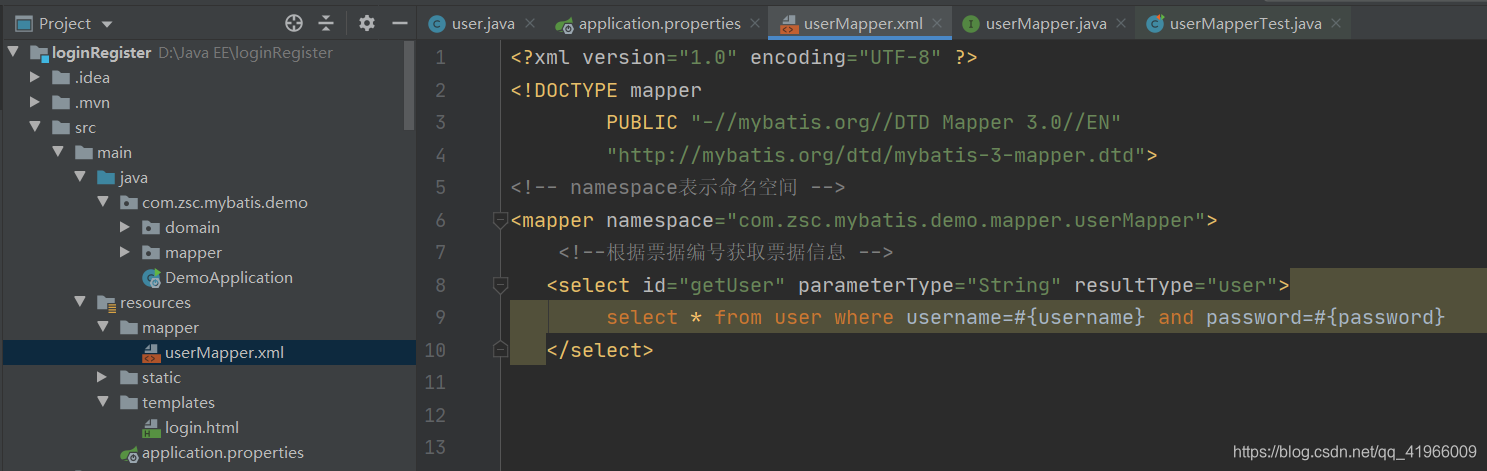Close the userMapper.xml tab
Image resolution: width=1487 pixels, height=471 pixels.
click(937, 24)
